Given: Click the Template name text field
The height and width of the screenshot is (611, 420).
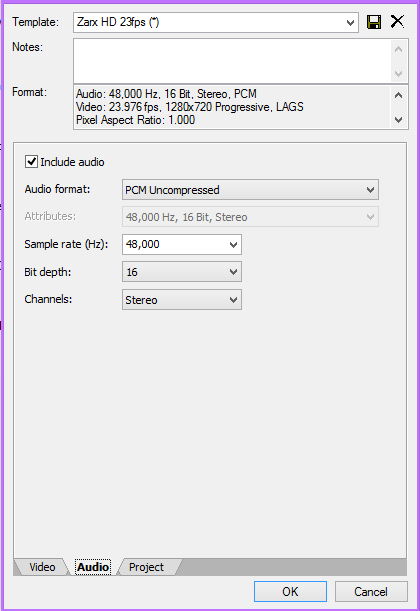Looking at the screenshot, I should pyautogui.click(x=208, y=23).
